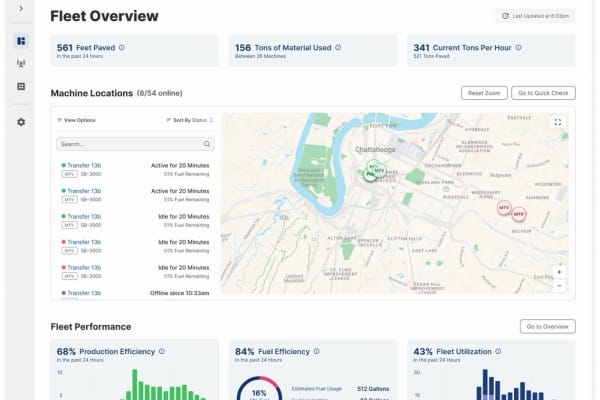Viewport: 600px width, 400px height.
Task: Click info icon next to Tons of Material Used
Action: pos(338,47)
